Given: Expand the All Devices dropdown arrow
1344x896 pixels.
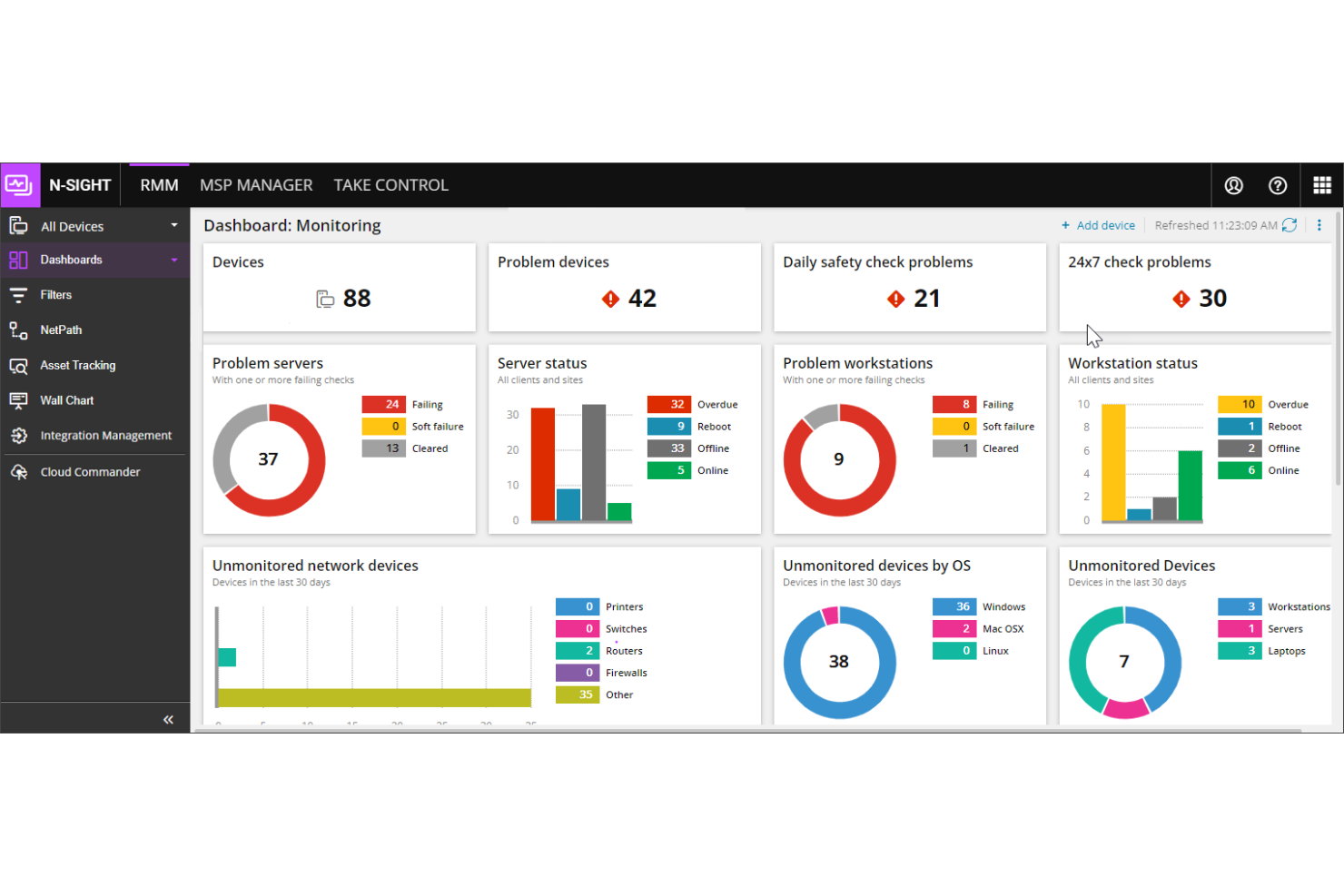Looking at the screenshot, I should (x=173, y=225).
